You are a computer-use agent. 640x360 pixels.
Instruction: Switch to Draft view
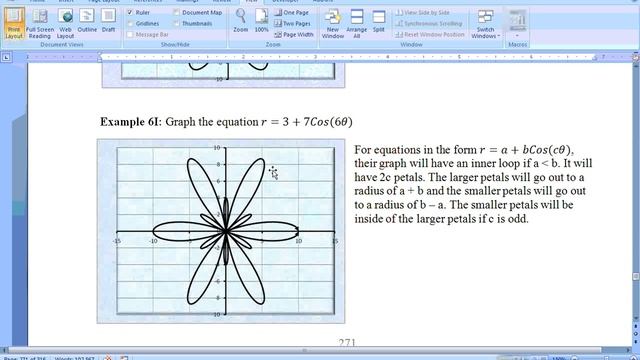tap(108, 20)
